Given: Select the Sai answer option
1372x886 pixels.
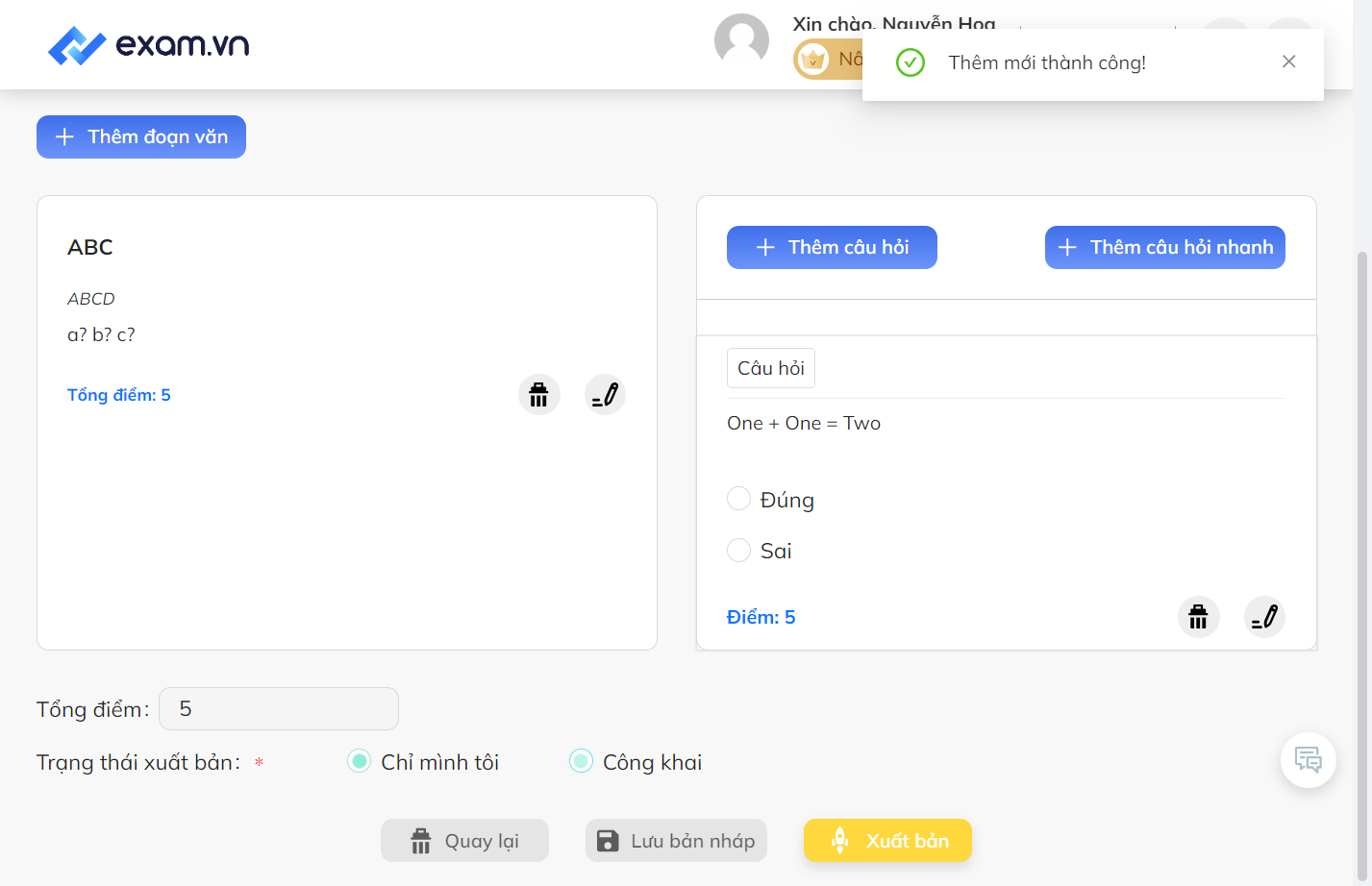Looking at the screenshot, I should tap(738, 550).
